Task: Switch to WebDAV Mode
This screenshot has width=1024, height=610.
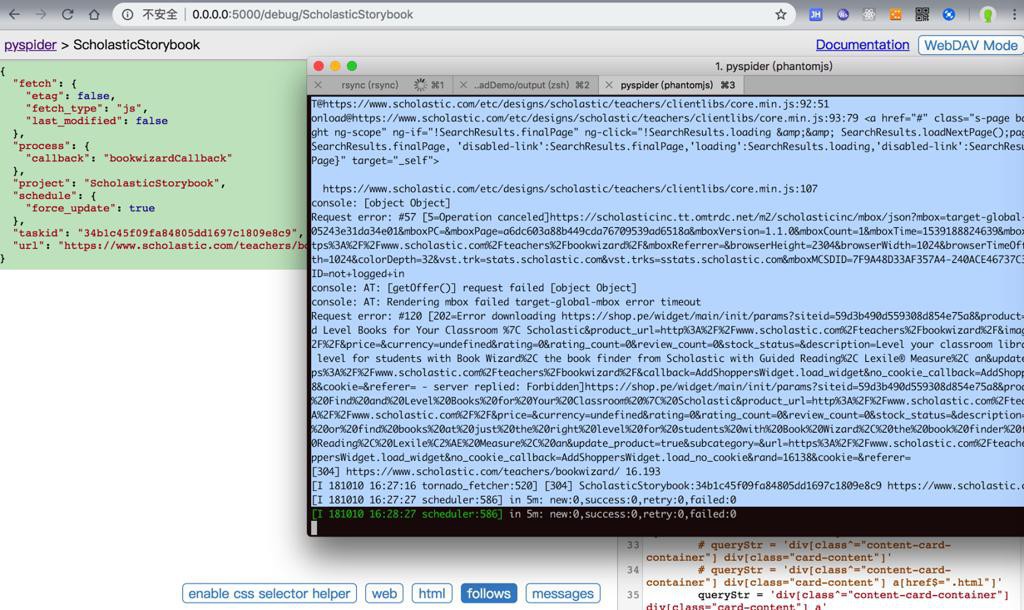Action: point(970,45)
